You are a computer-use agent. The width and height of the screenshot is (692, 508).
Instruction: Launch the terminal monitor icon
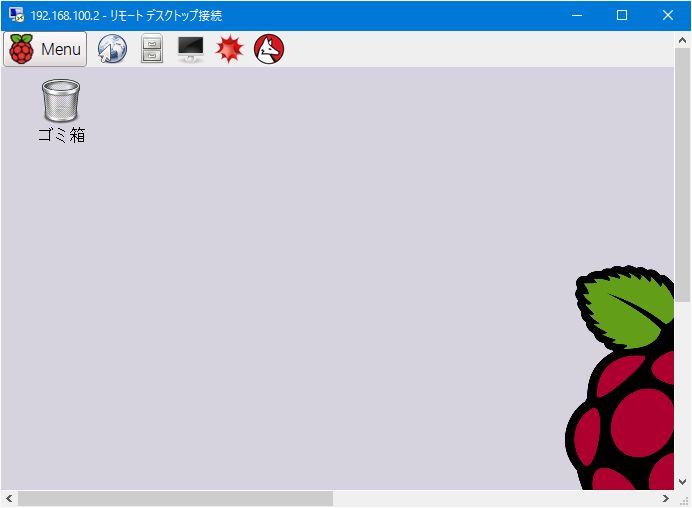(x=191, y=49)
